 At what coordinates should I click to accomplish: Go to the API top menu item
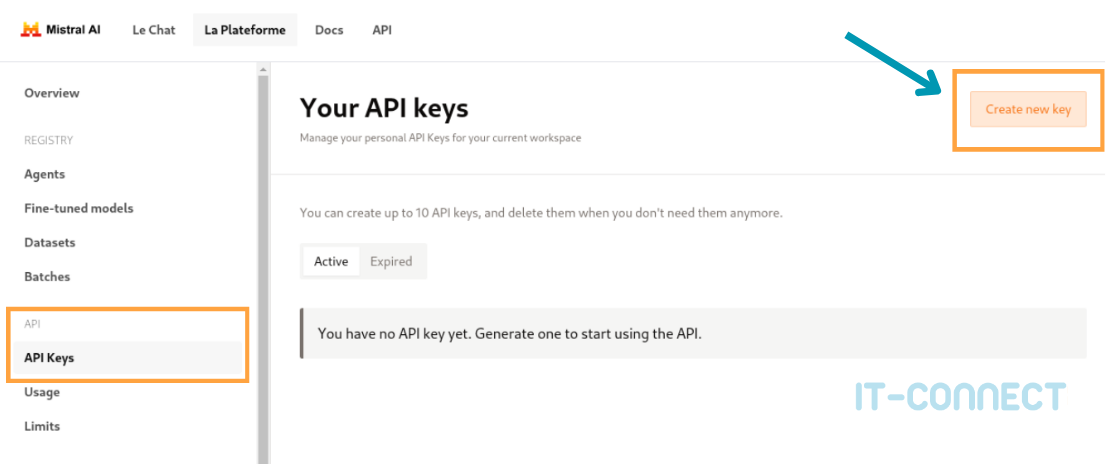pos(382,30)
